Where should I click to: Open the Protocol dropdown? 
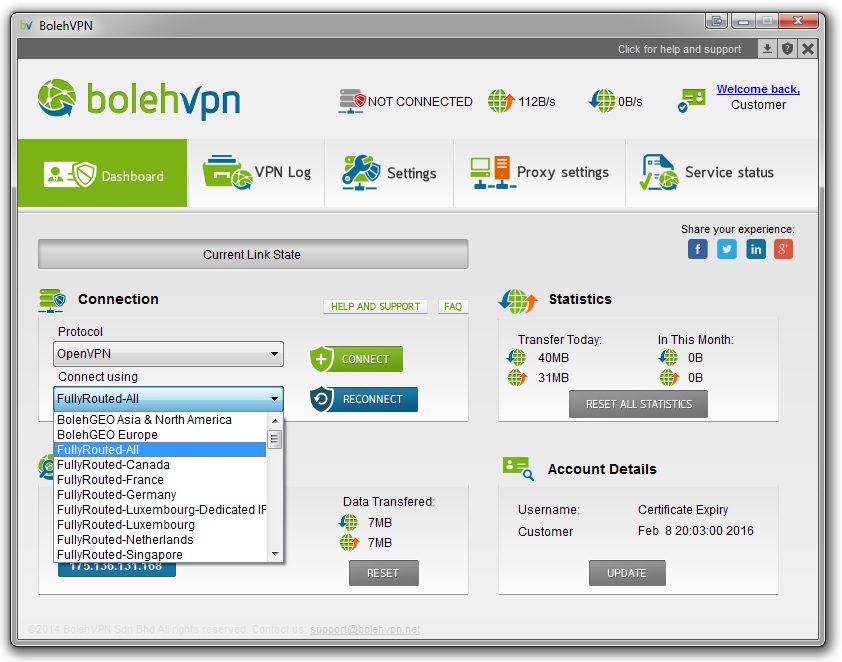click(168, 354)
